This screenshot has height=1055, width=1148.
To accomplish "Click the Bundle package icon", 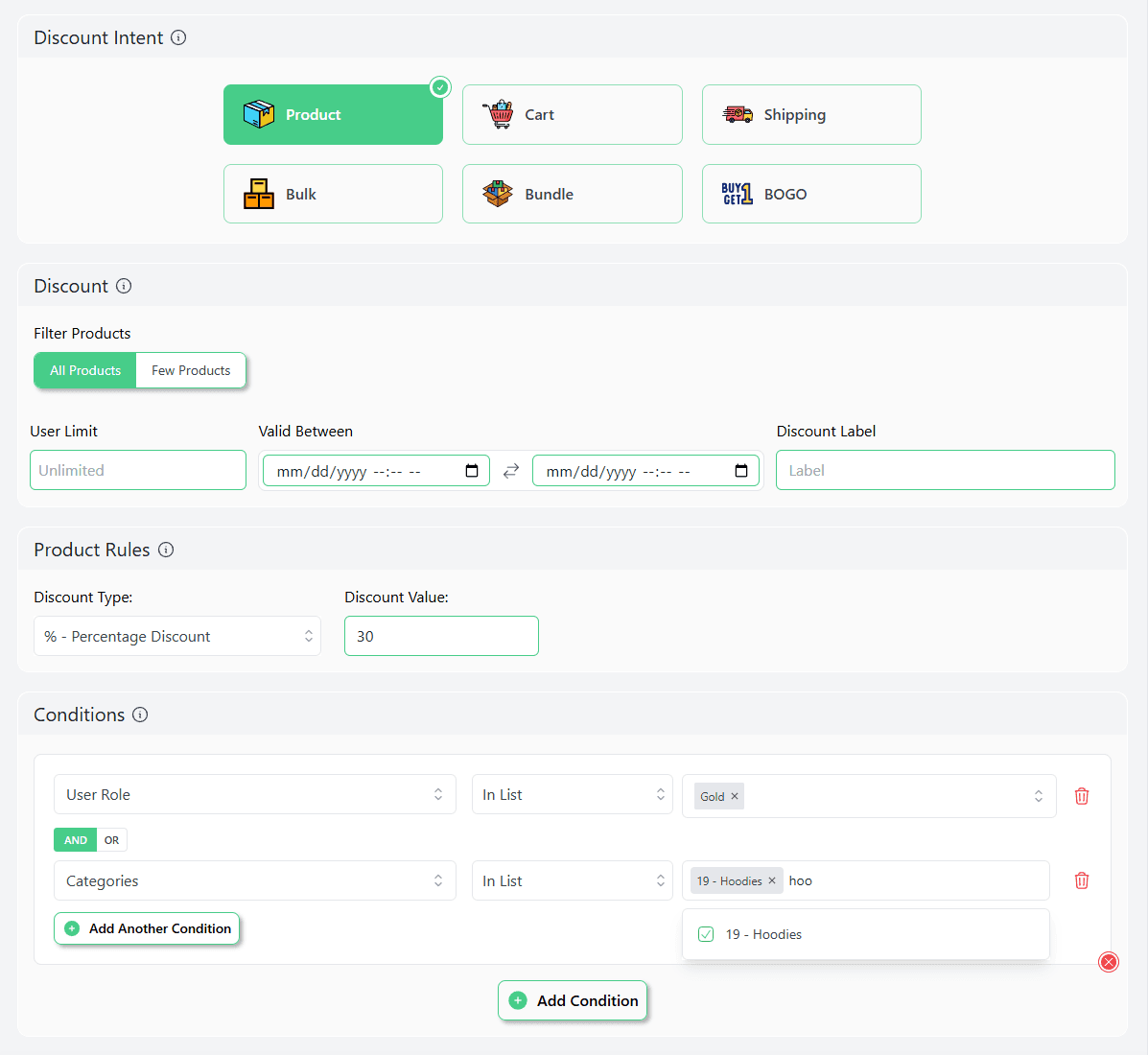I will click(498, 194).
